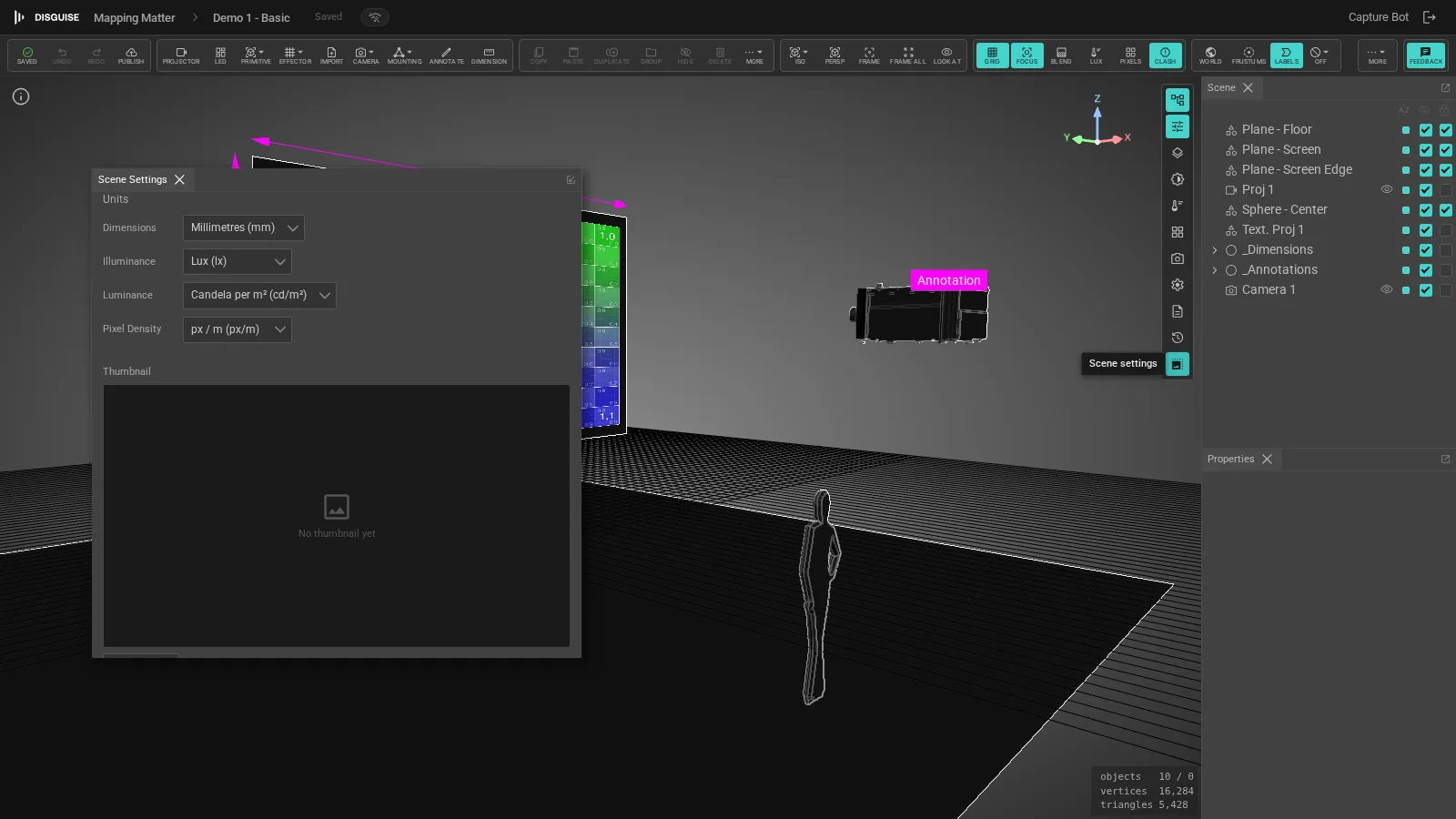Viewport: 1456px width, 819px height.
Task: Open the Mapping Matter breadcrumb
Action: [x=135, y=17]
